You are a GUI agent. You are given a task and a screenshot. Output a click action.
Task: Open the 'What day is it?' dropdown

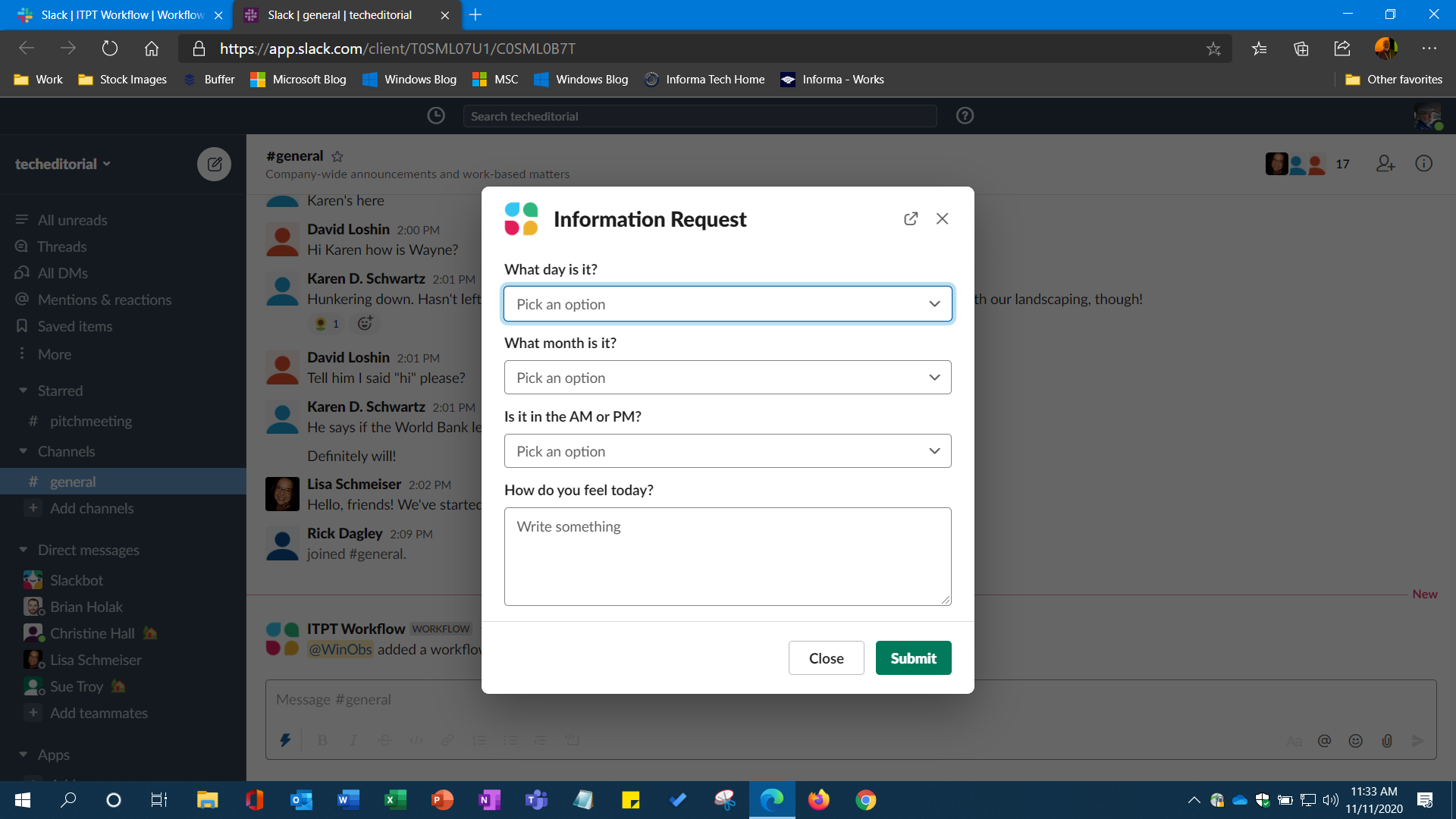727,303
